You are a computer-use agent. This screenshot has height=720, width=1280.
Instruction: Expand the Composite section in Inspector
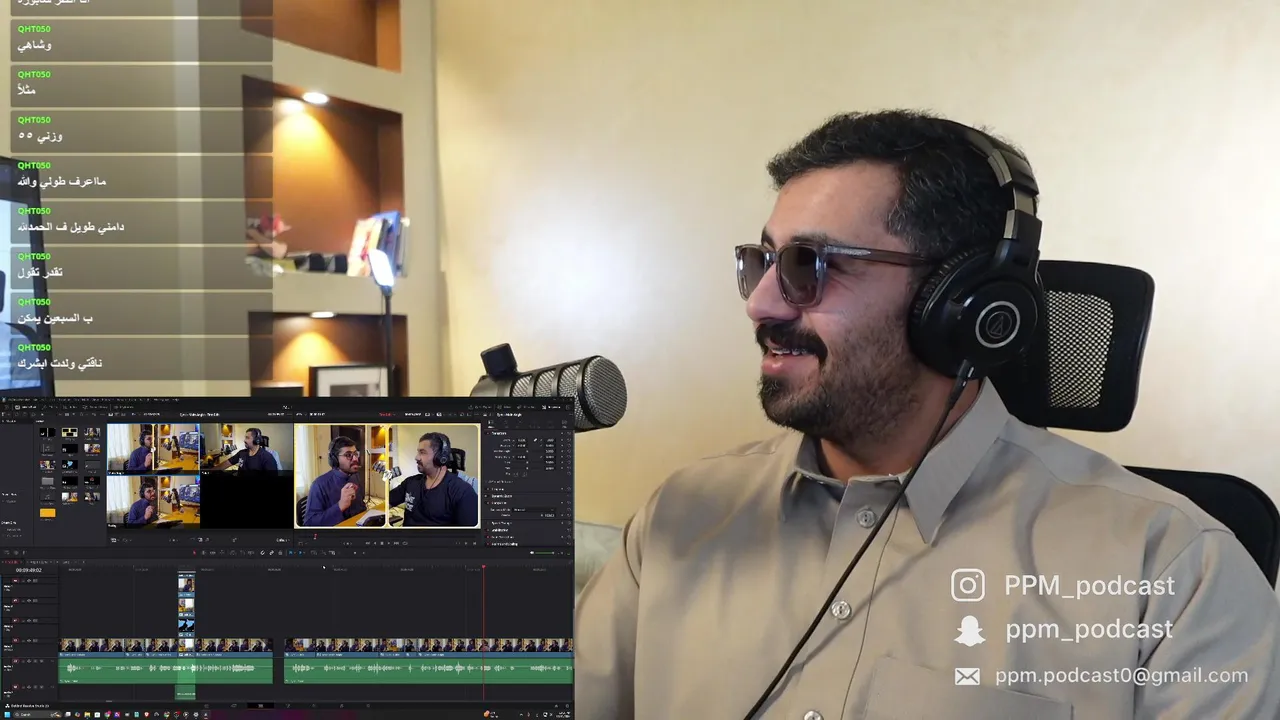(x=499, y=503)
